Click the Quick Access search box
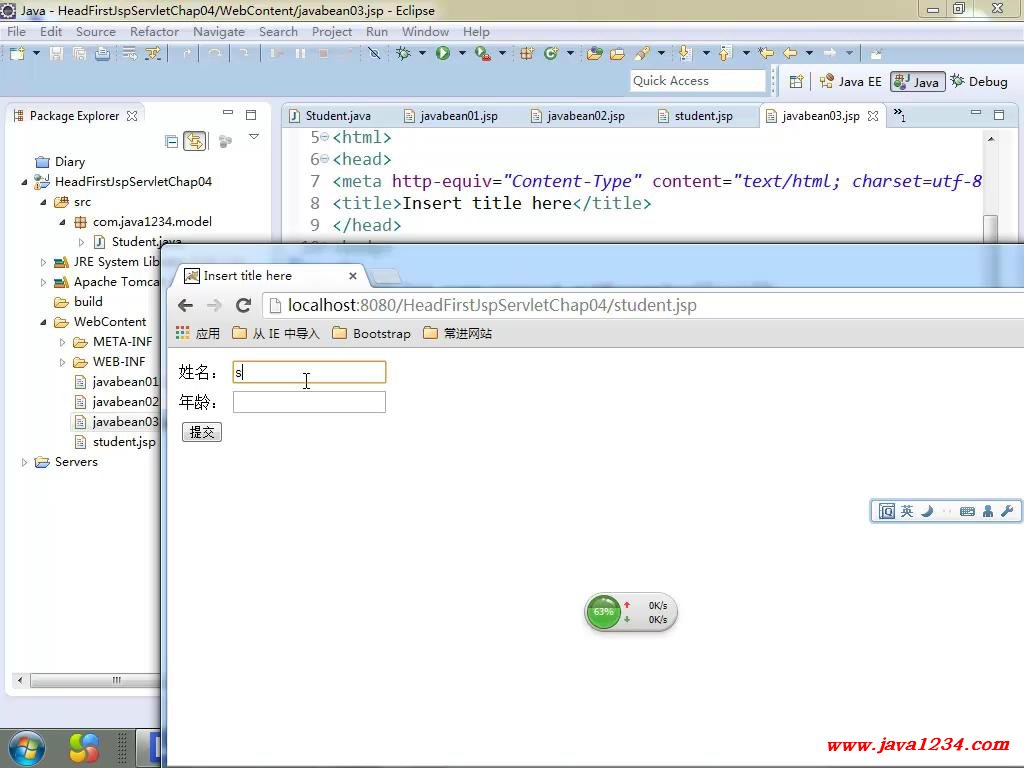The height and width of the screenshot is (768, 1024). (698, 81)
